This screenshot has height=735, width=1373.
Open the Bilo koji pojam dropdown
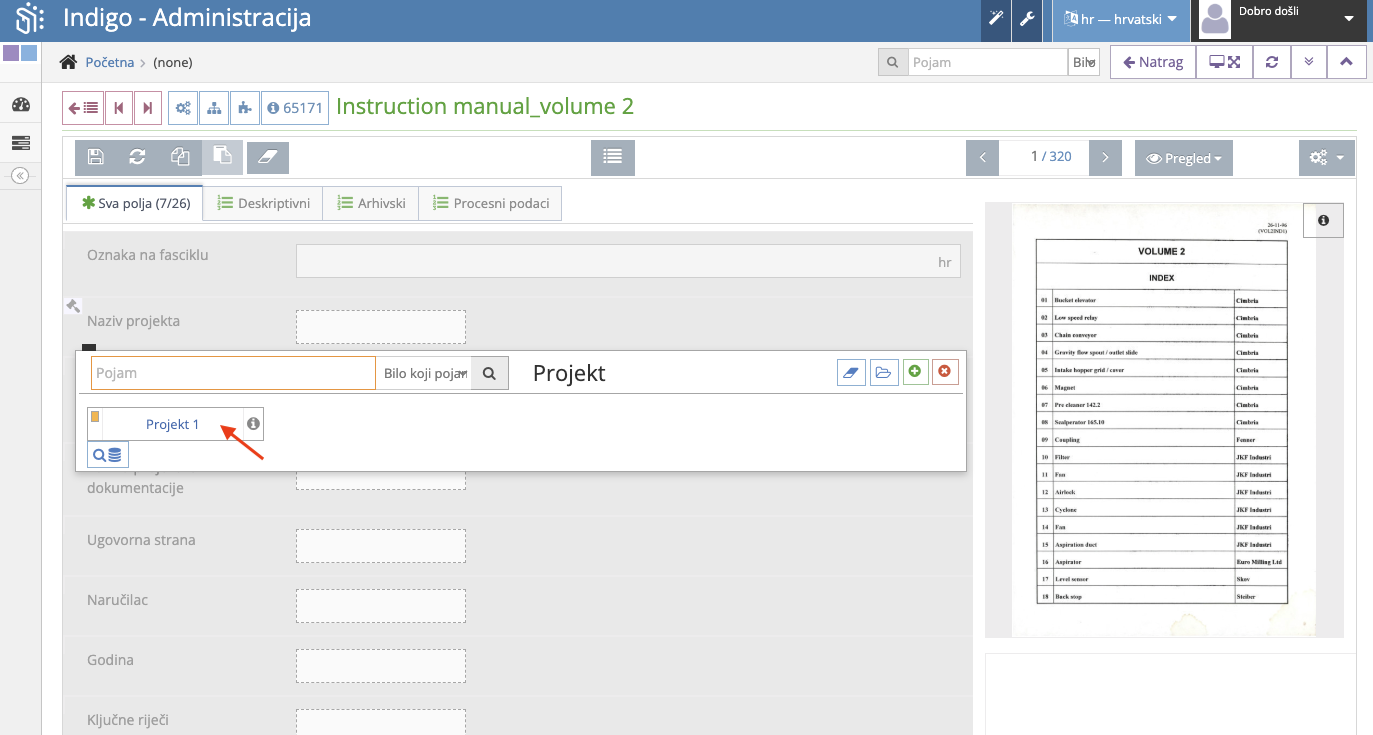tap(424, 373)
